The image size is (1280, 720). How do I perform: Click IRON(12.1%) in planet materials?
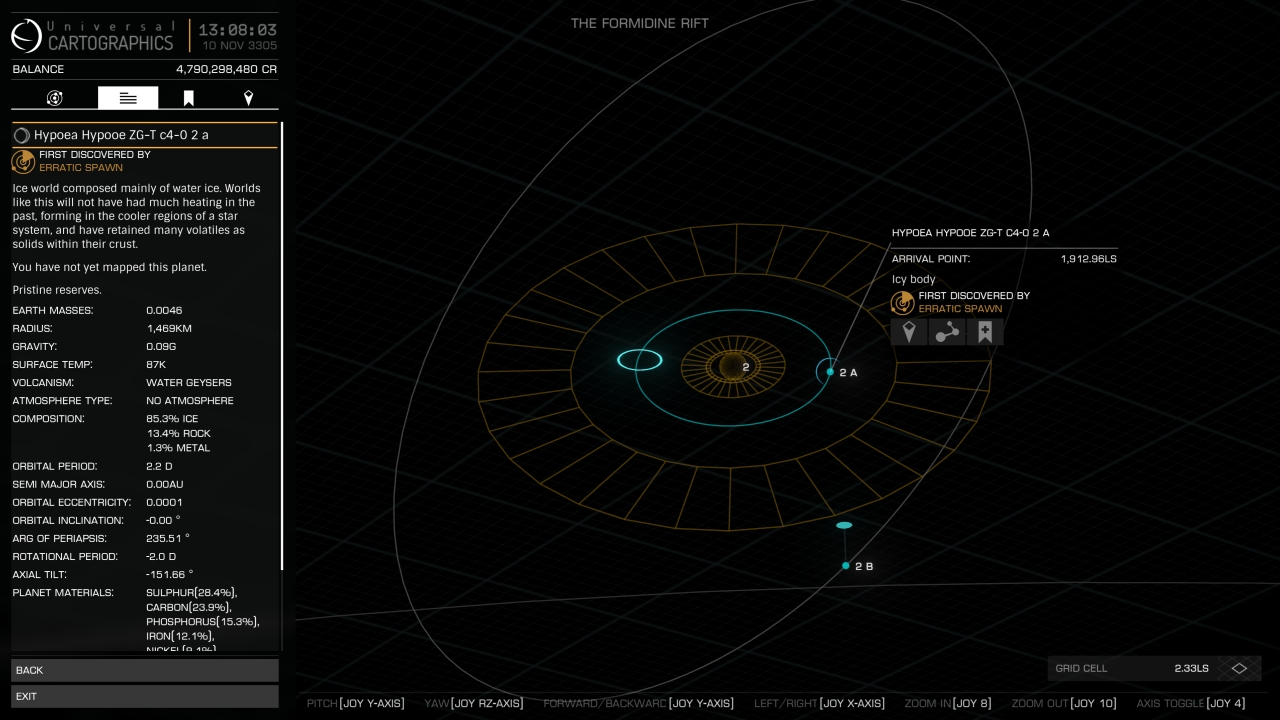[x=180, y=636]
